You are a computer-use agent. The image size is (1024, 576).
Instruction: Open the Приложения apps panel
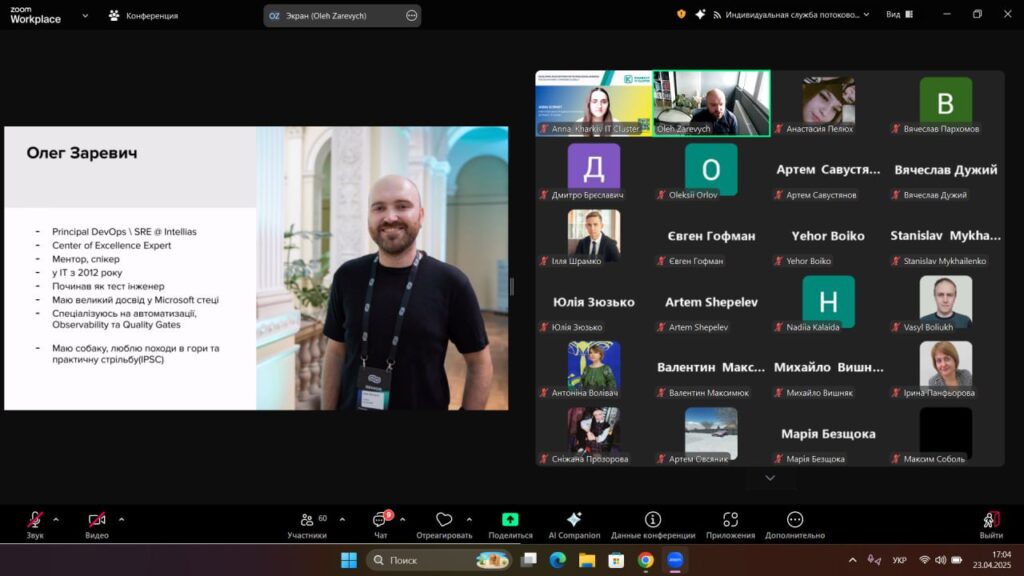[x=730, y=520]
